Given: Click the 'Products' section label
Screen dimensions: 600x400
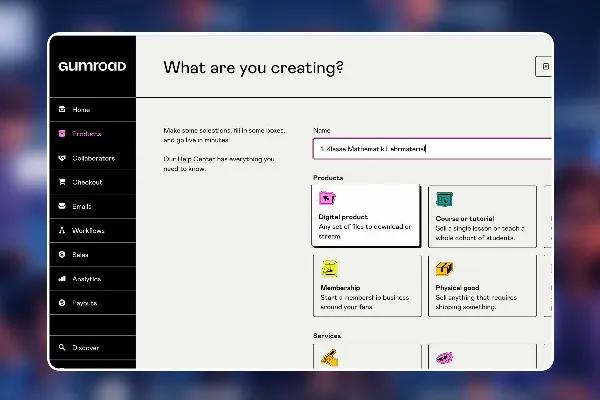Looking at the screenshot, I should click(328, 178).
